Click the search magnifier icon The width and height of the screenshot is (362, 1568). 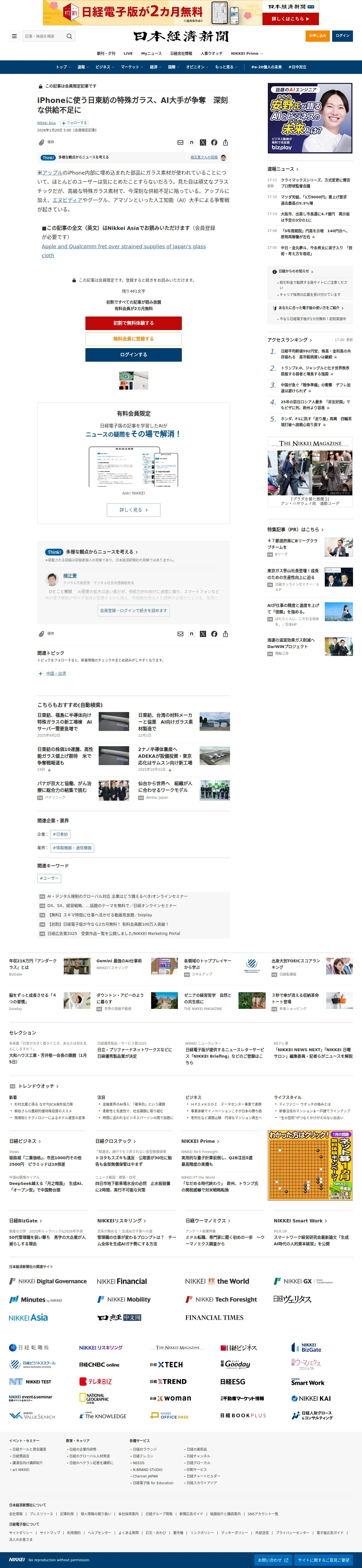[x=69, y=36]
